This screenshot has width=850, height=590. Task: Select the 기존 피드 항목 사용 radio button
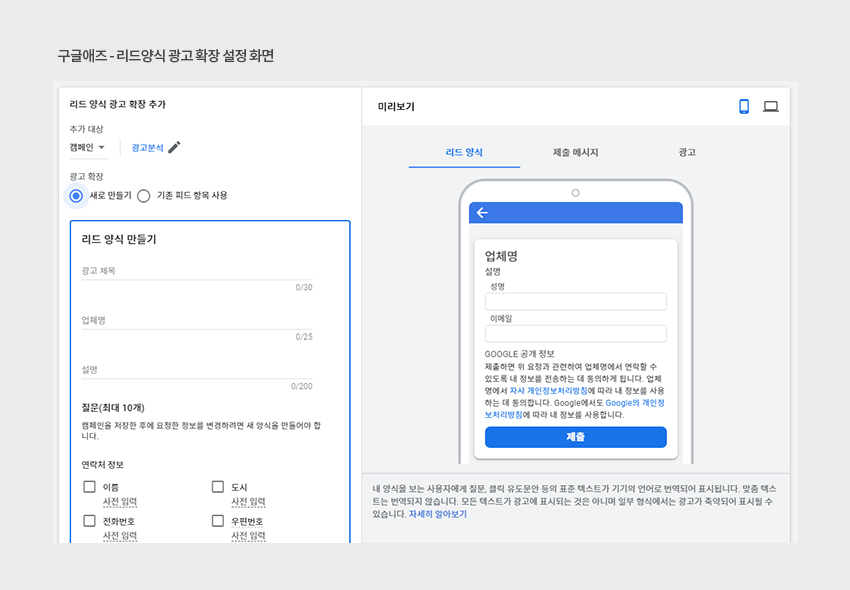click(144, 196)
